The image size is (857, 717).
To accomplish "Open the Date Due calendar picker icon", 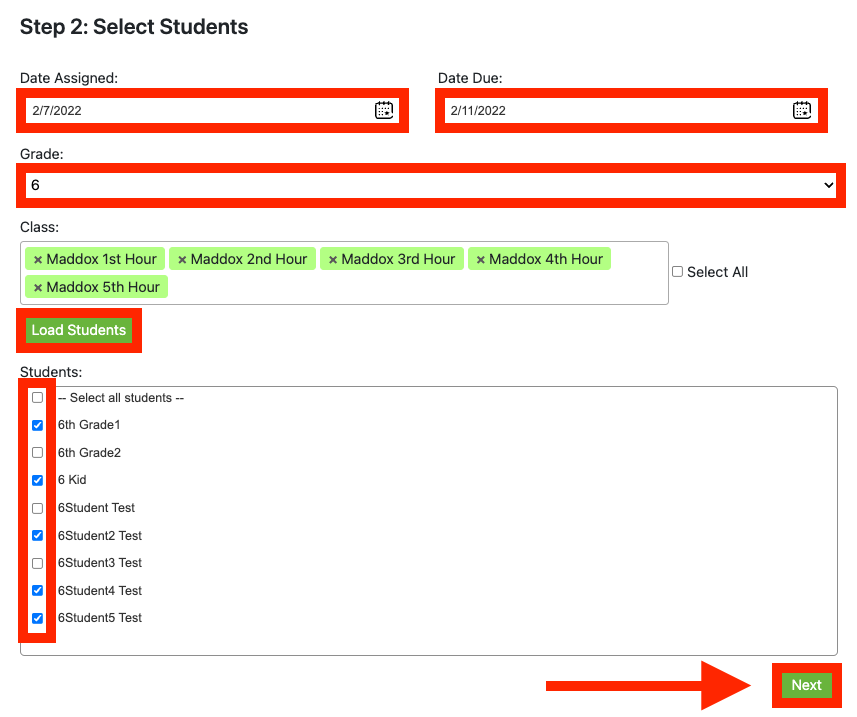I will pyautogui.click(x=802, y=110).
